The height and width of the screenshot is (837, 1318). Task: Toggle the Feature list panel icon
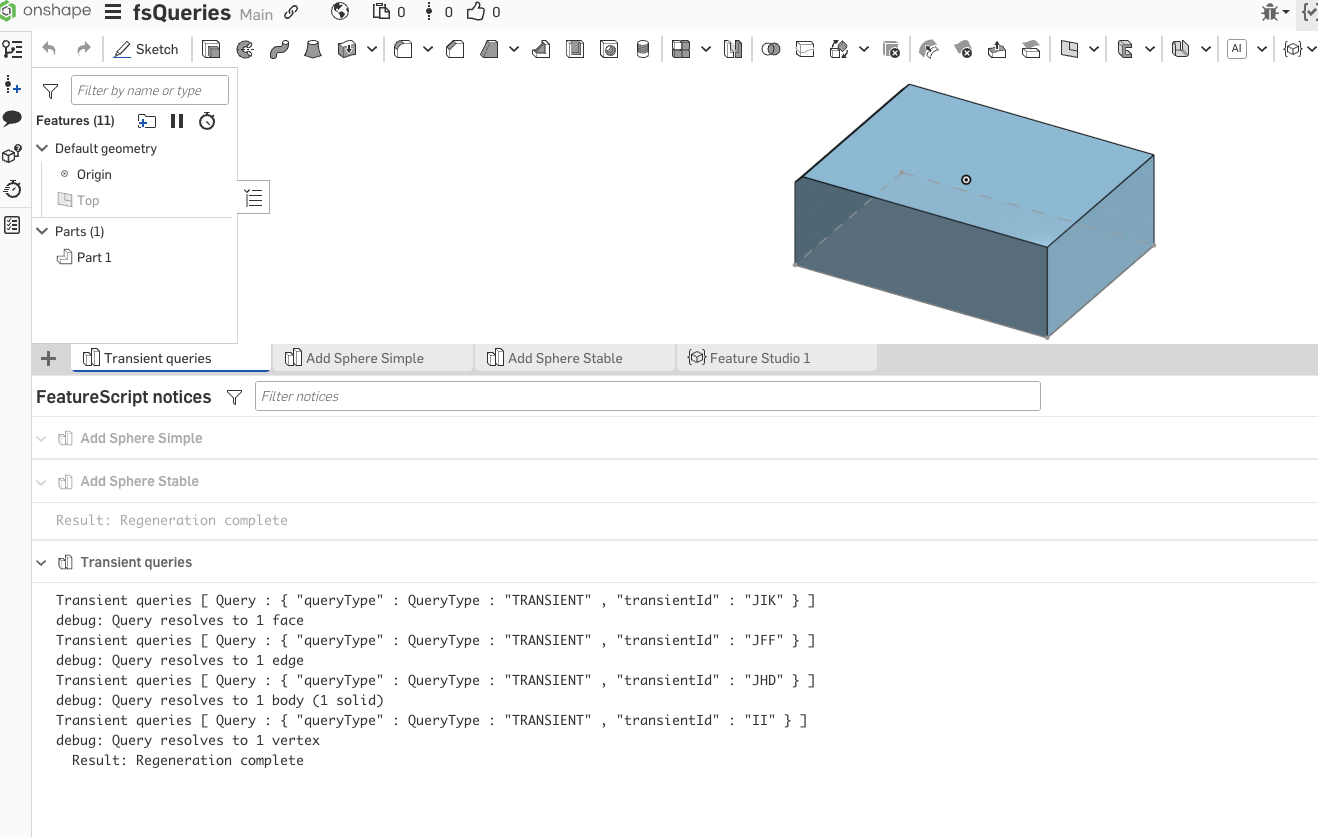(x=12, y=49)
